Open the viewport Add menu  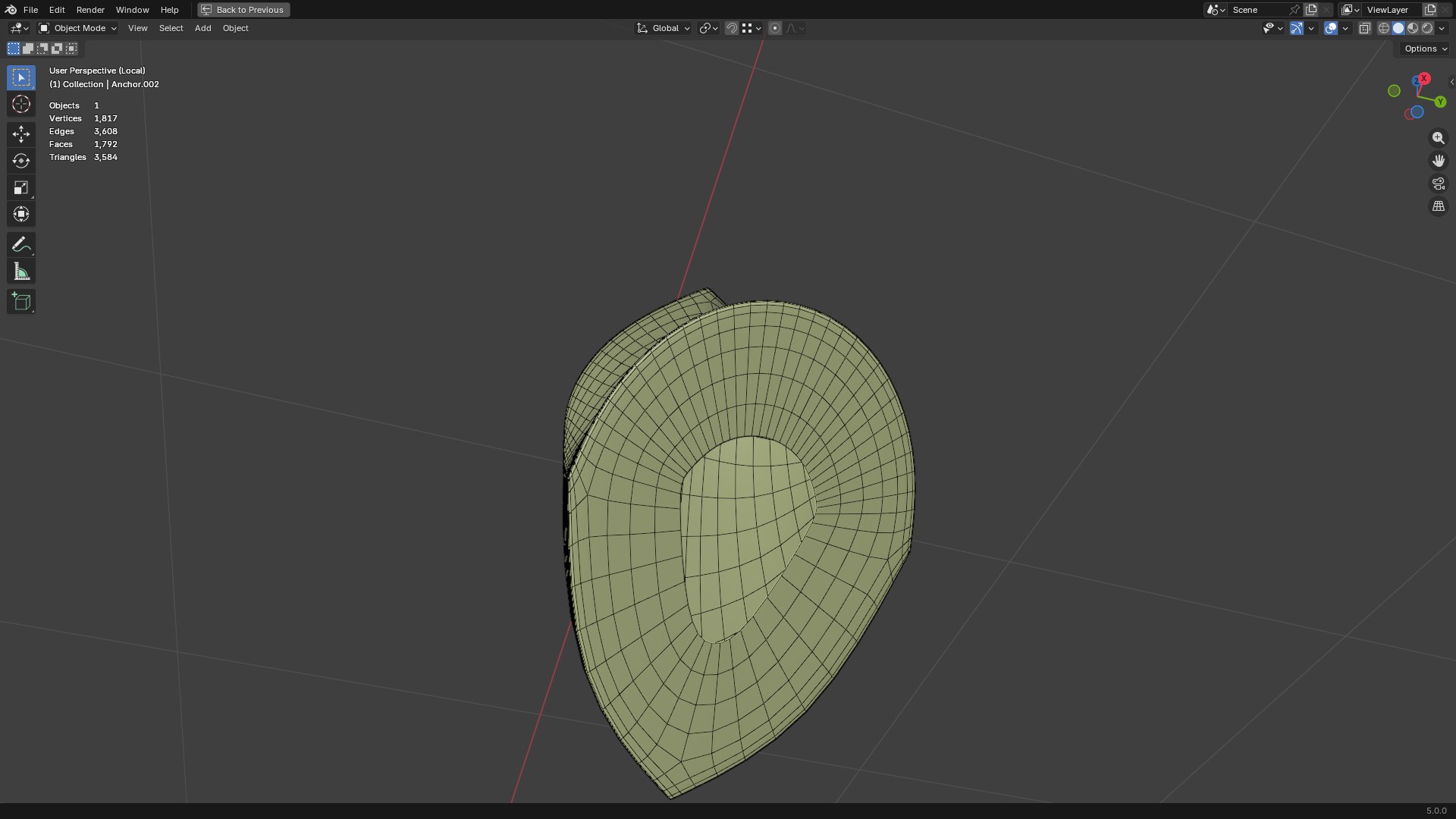[202, 28]
